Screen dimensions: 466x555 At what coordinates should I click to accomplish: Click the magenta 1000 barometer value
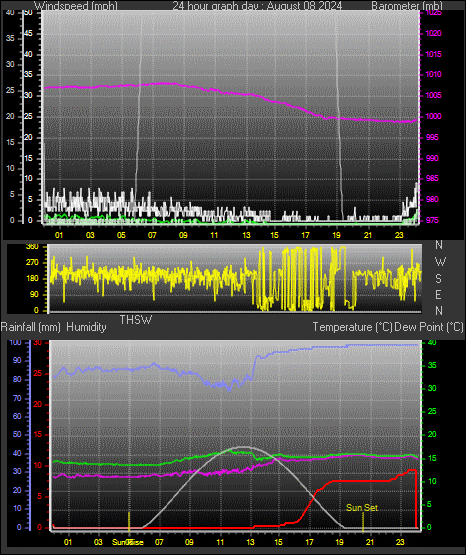pos(433,116)
